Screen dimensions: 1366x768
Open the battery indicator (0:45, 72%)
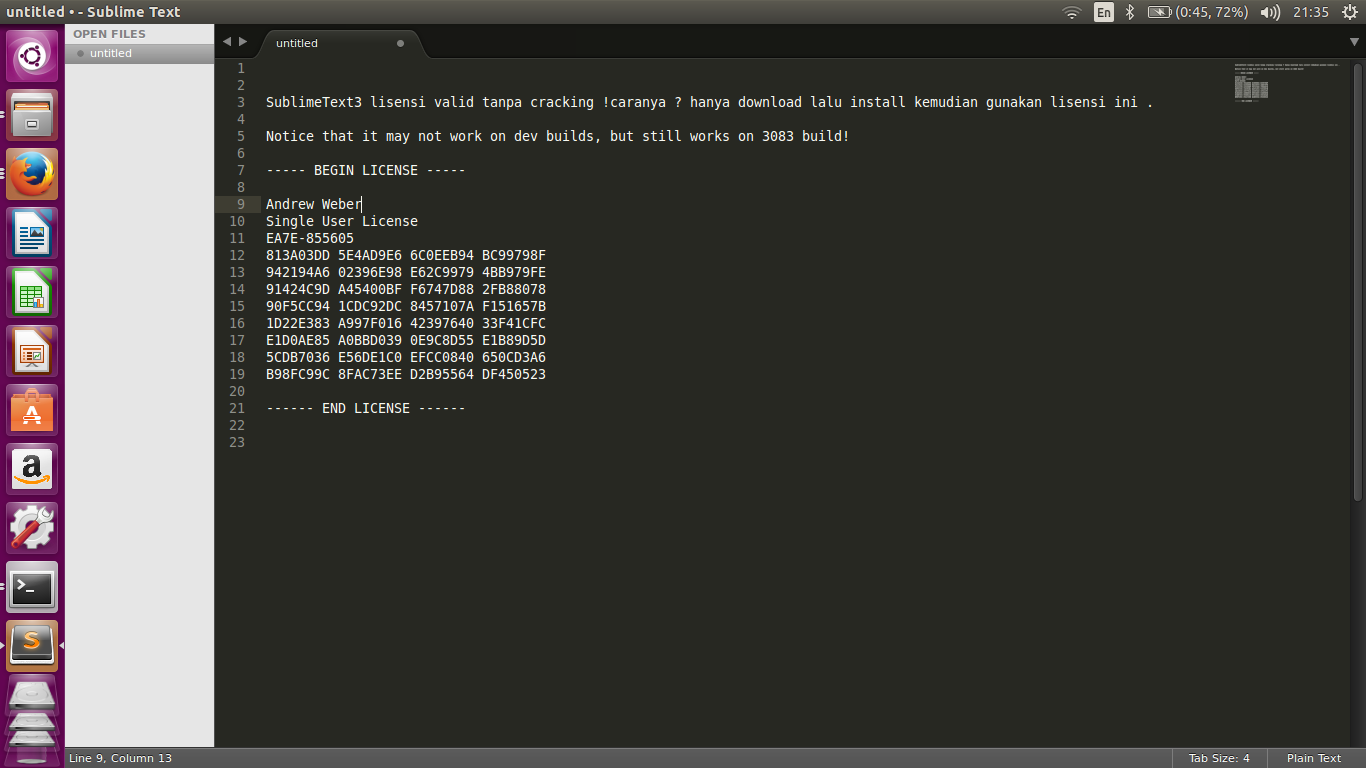click(1197, 12)
